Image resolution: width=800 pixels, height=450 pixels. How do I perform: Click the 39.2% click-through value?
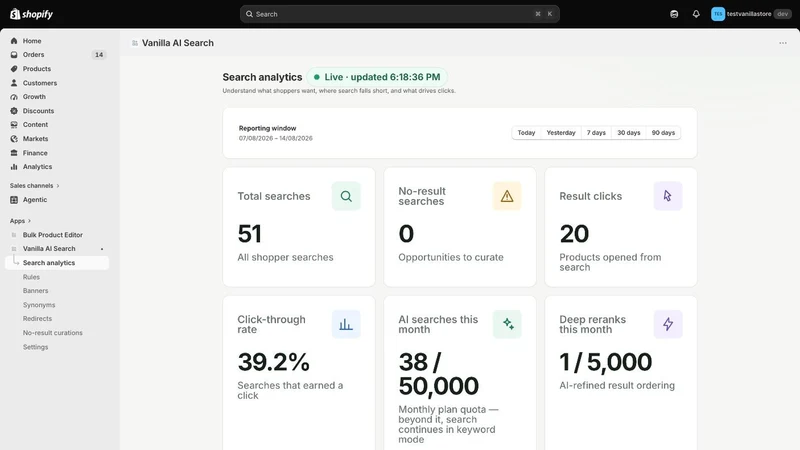273,362
